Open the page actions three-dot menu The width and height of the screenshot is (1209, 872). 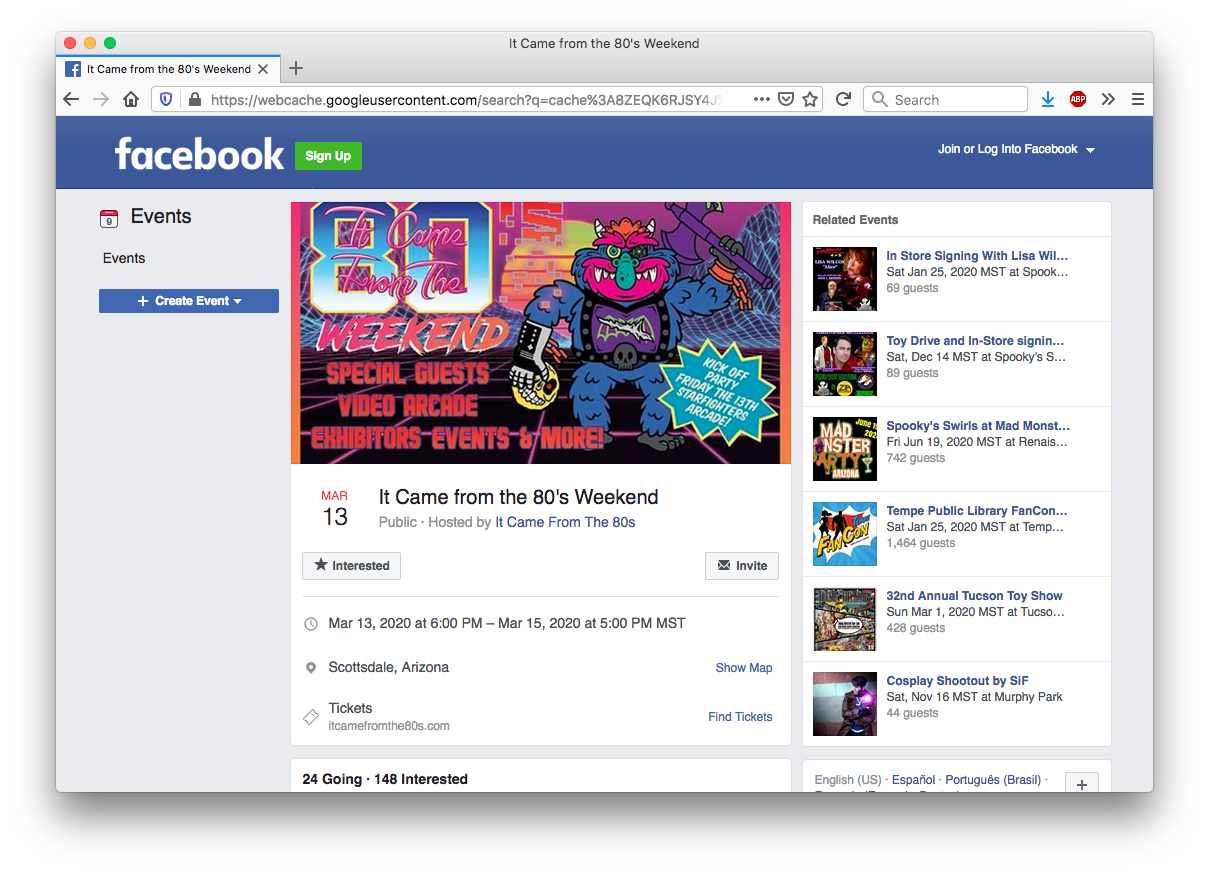tap(762, 99)
